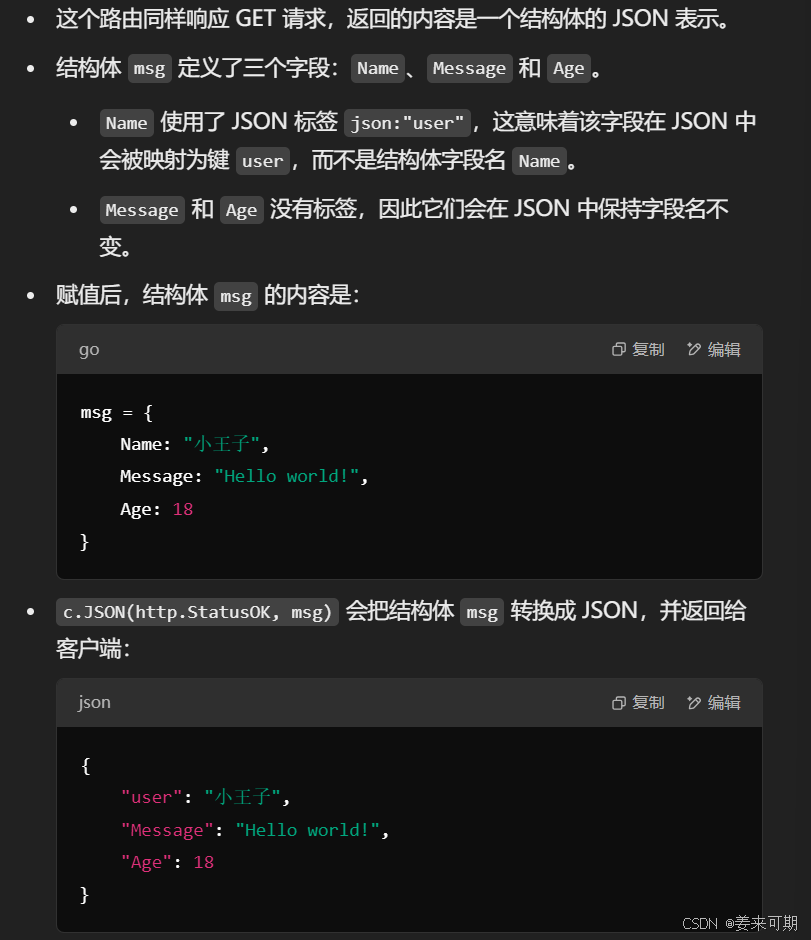Click the Message inline code tag

469,68
